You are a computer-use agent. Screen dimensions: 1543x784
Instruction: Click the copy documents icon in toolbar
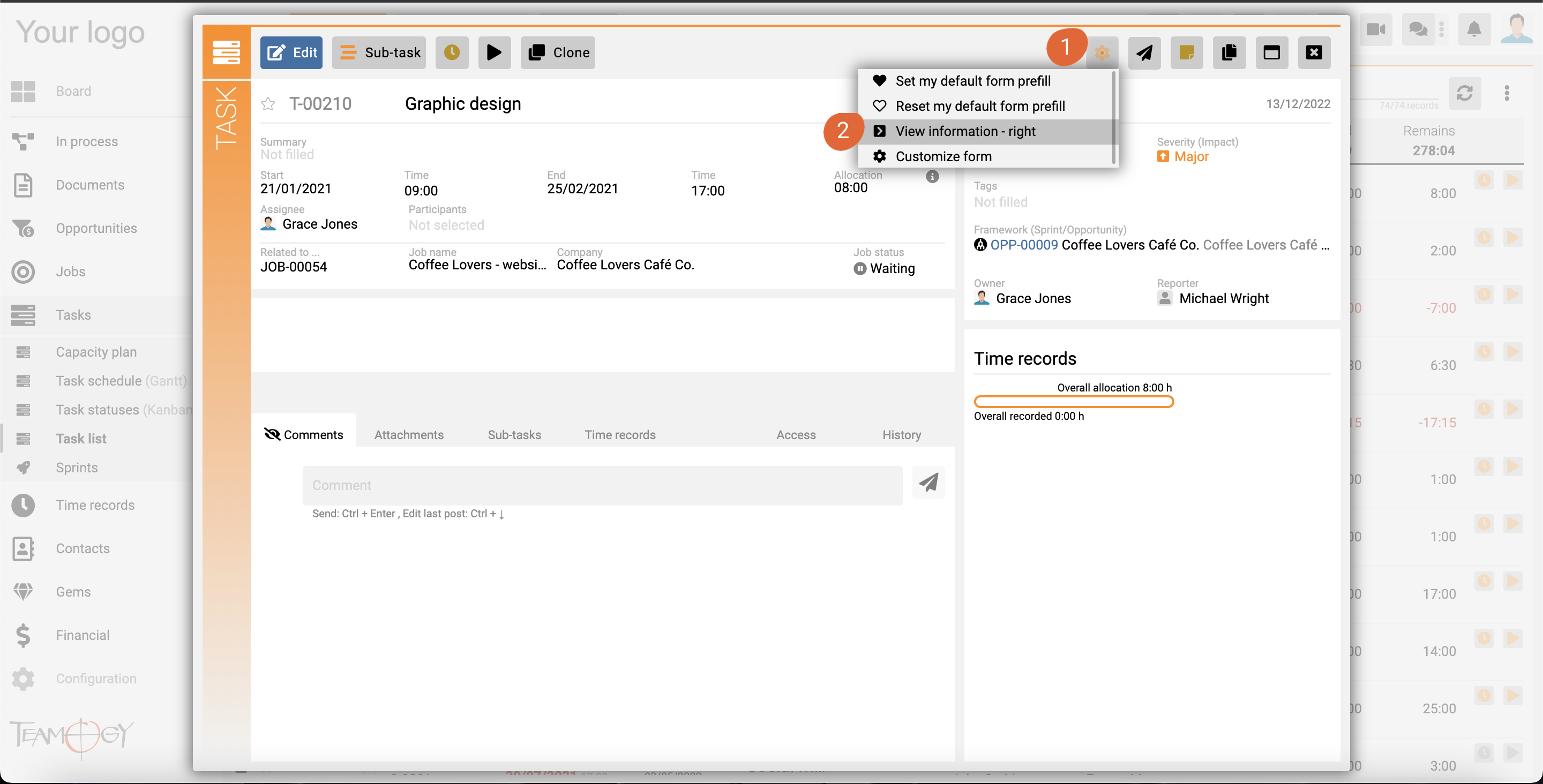coord(1229,52)
